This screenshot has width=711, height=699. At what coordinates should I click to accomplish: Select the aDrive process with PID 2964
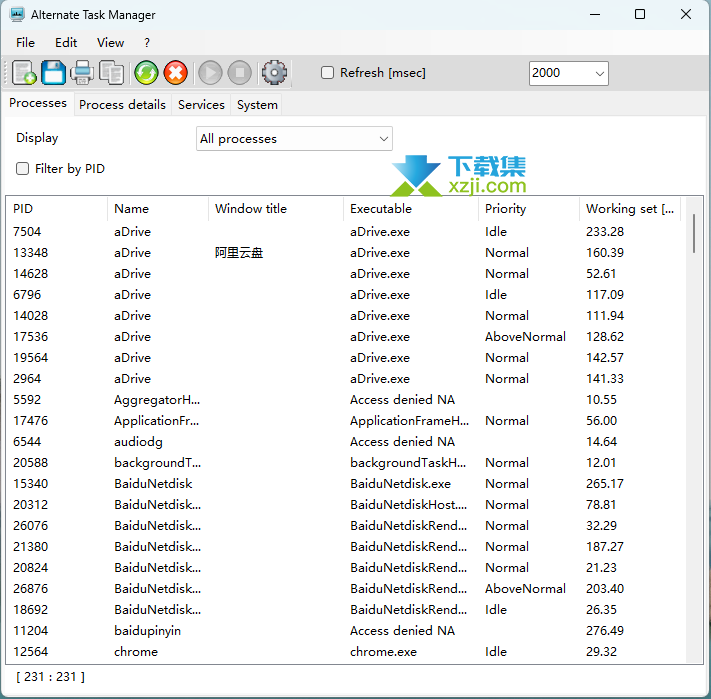(x=345, y=379)
